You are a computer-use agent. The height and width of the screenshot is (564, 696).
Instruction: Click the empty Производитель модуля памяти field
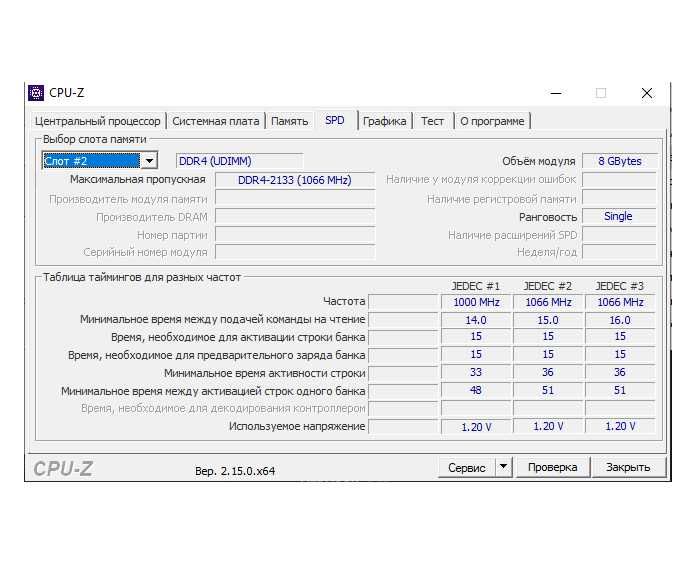(295, 198)
